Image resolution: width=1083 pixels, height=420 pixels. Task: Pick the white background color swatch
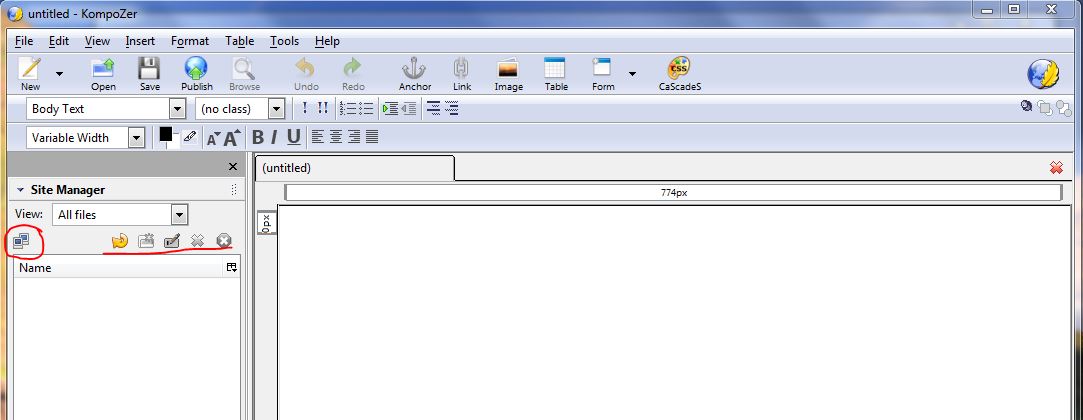[173, 142]
